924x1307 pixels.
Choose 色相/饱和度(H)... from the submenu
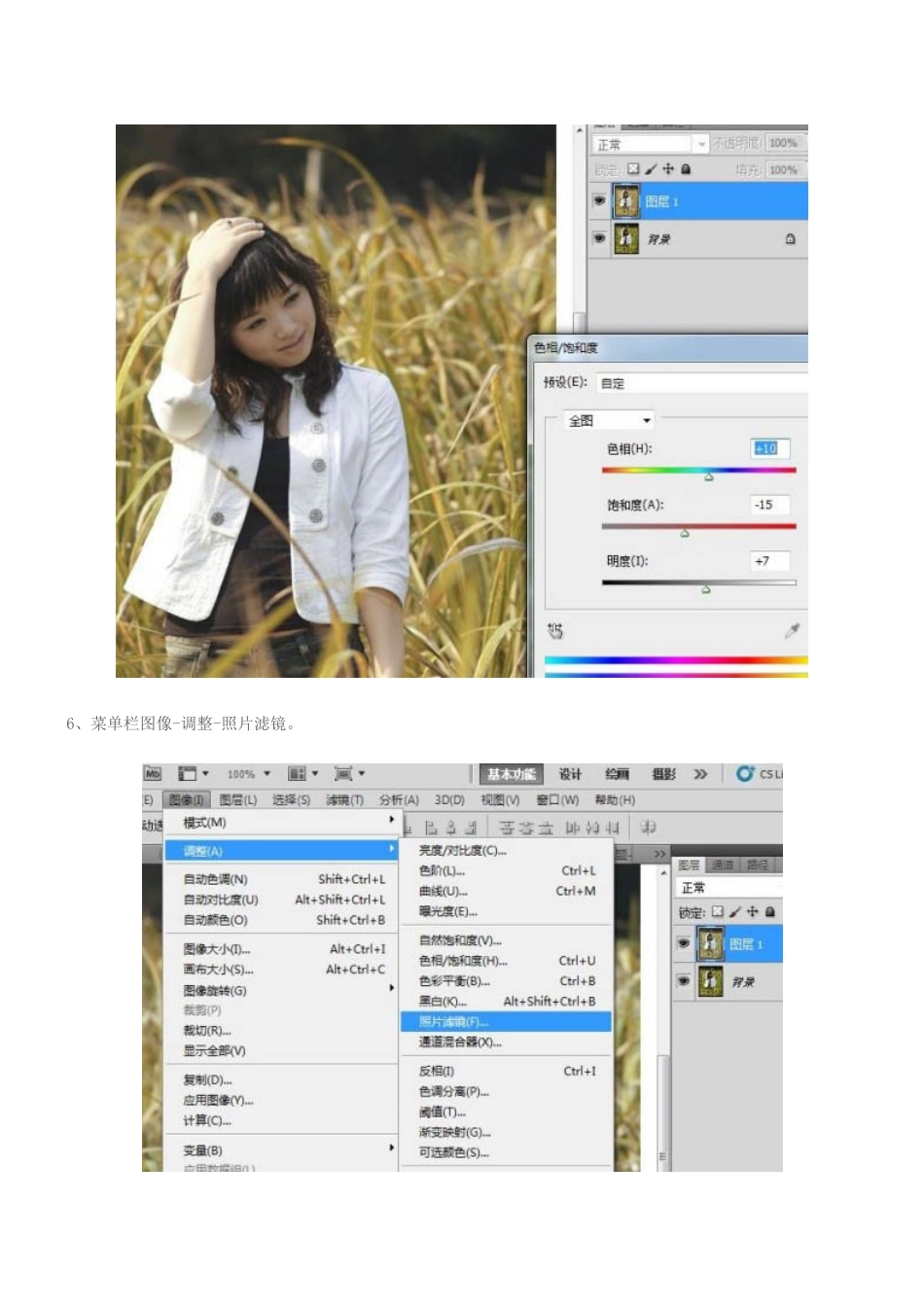pos(506,960)
